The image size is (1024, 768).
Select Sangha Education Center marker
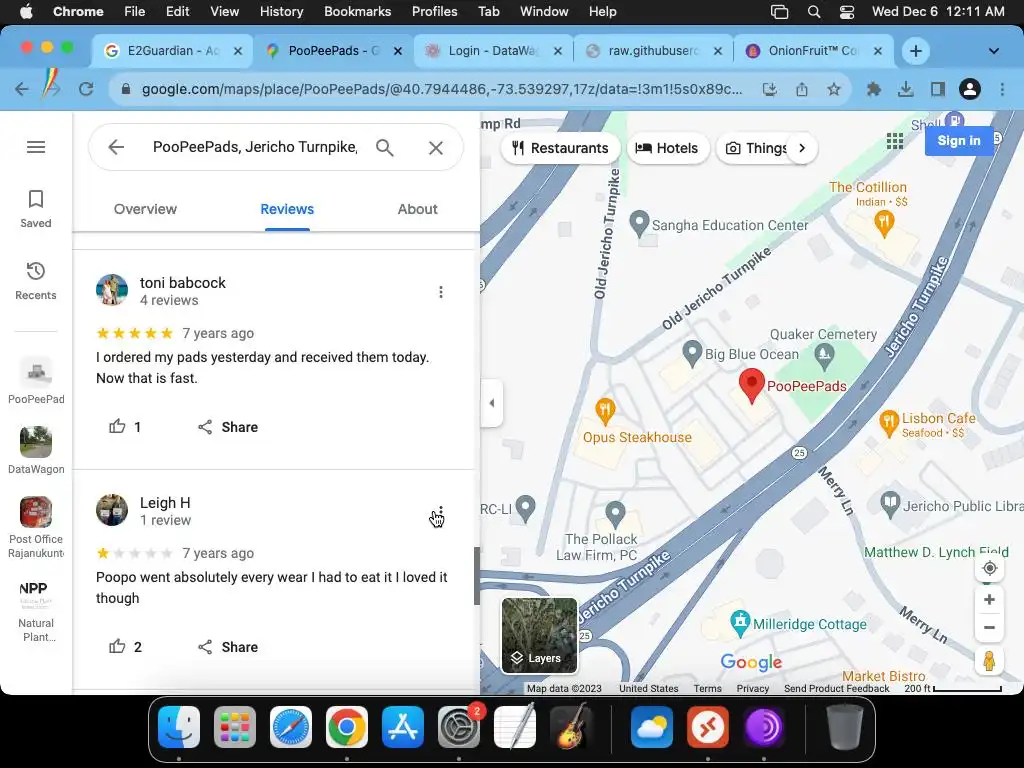[x=639, y=224]
